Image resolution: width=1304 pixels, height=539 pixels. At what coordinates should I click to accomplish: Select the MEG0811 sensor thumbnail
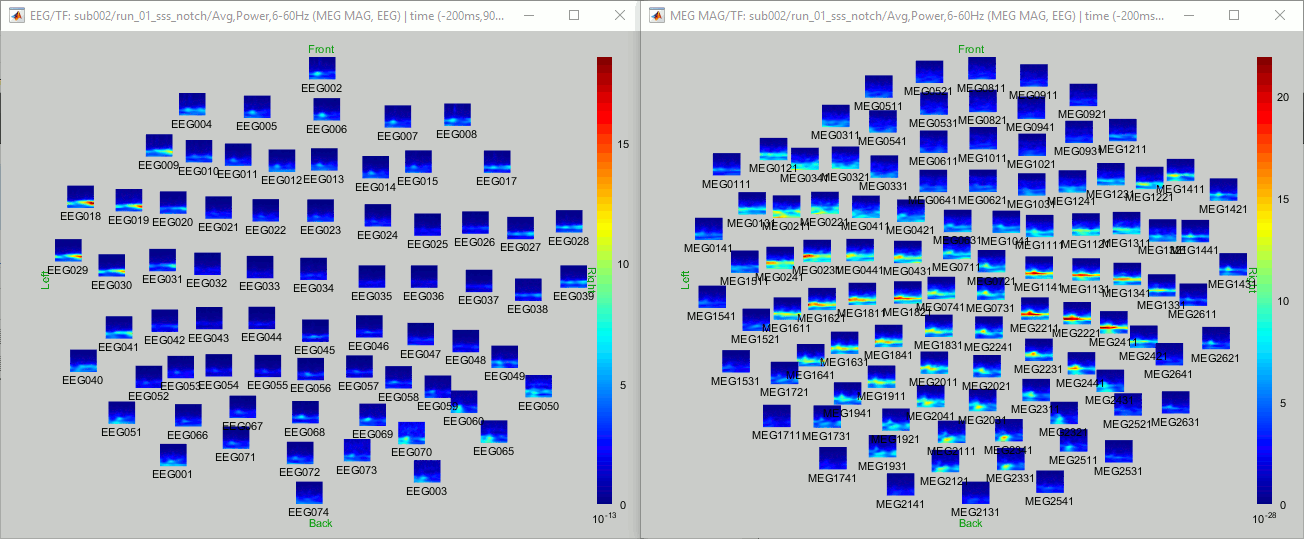(982, 68)
